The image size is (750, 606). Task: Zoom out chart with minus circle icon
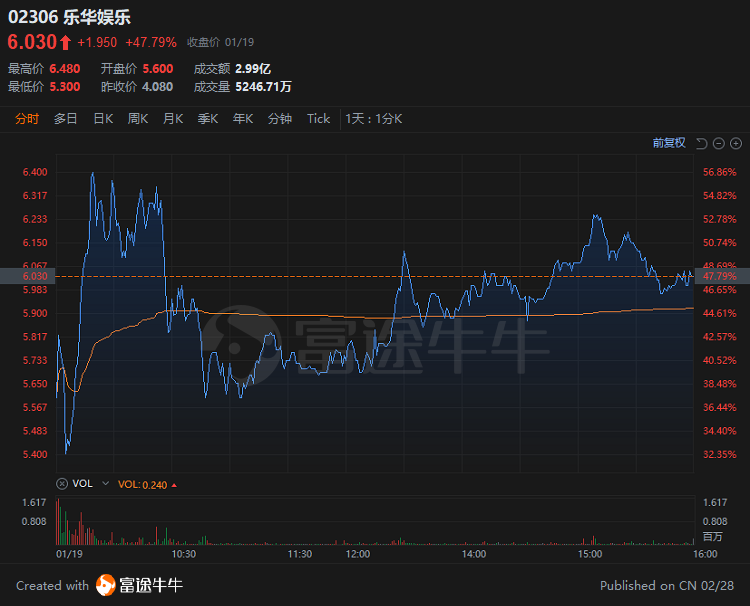point(718,143)
